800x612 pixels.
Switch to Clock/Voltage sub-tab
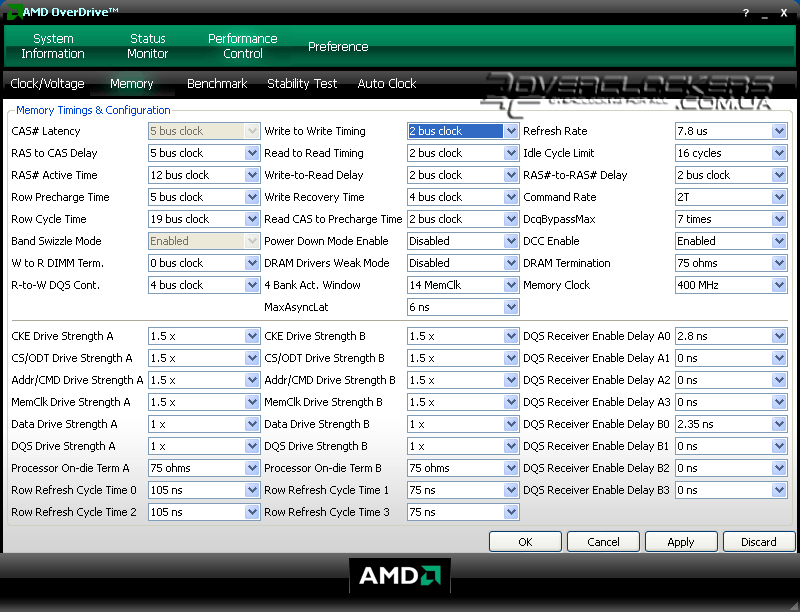click(47, 84)
